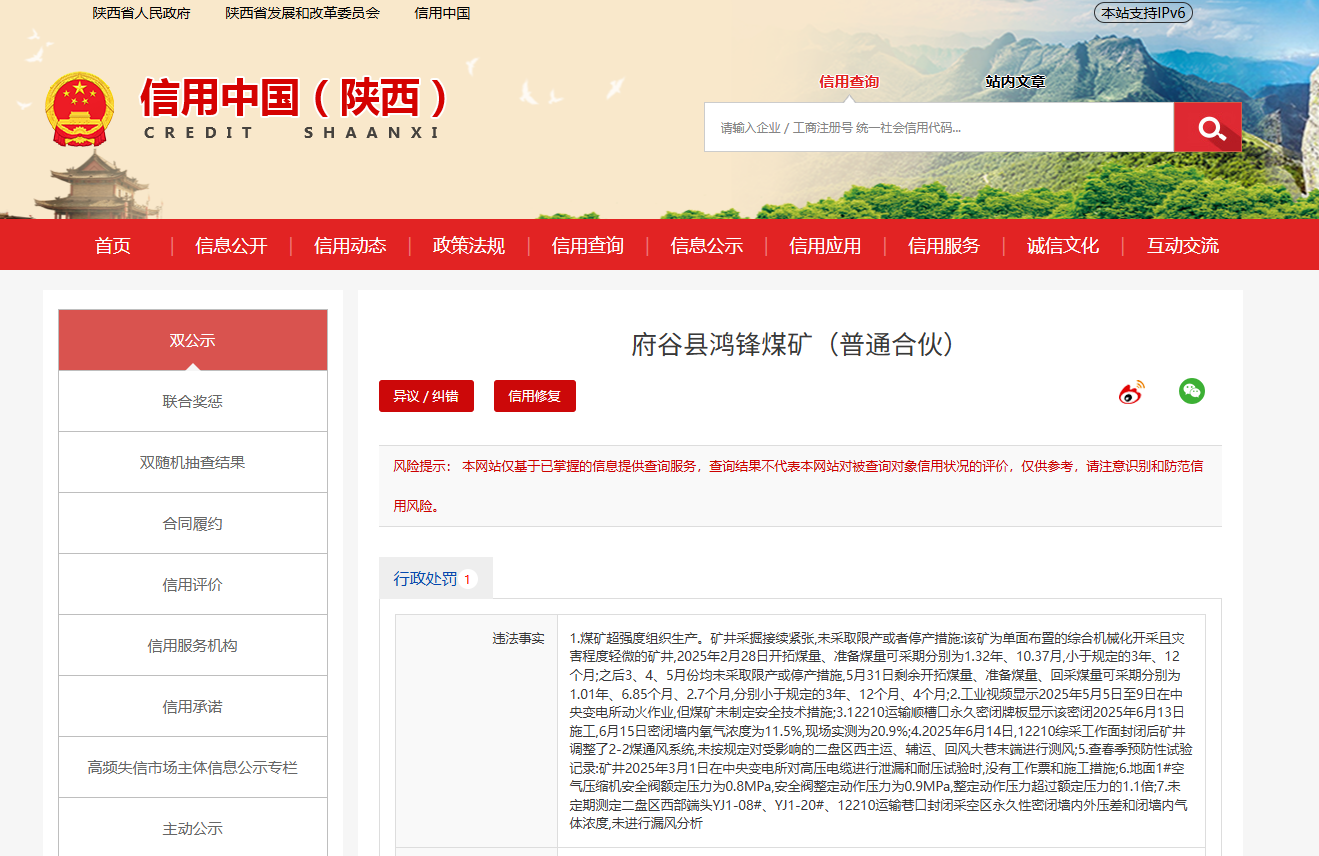1319x856 pixels.
Task: Click the count badge on 行政处罚
Action: (x=467, y=579)
